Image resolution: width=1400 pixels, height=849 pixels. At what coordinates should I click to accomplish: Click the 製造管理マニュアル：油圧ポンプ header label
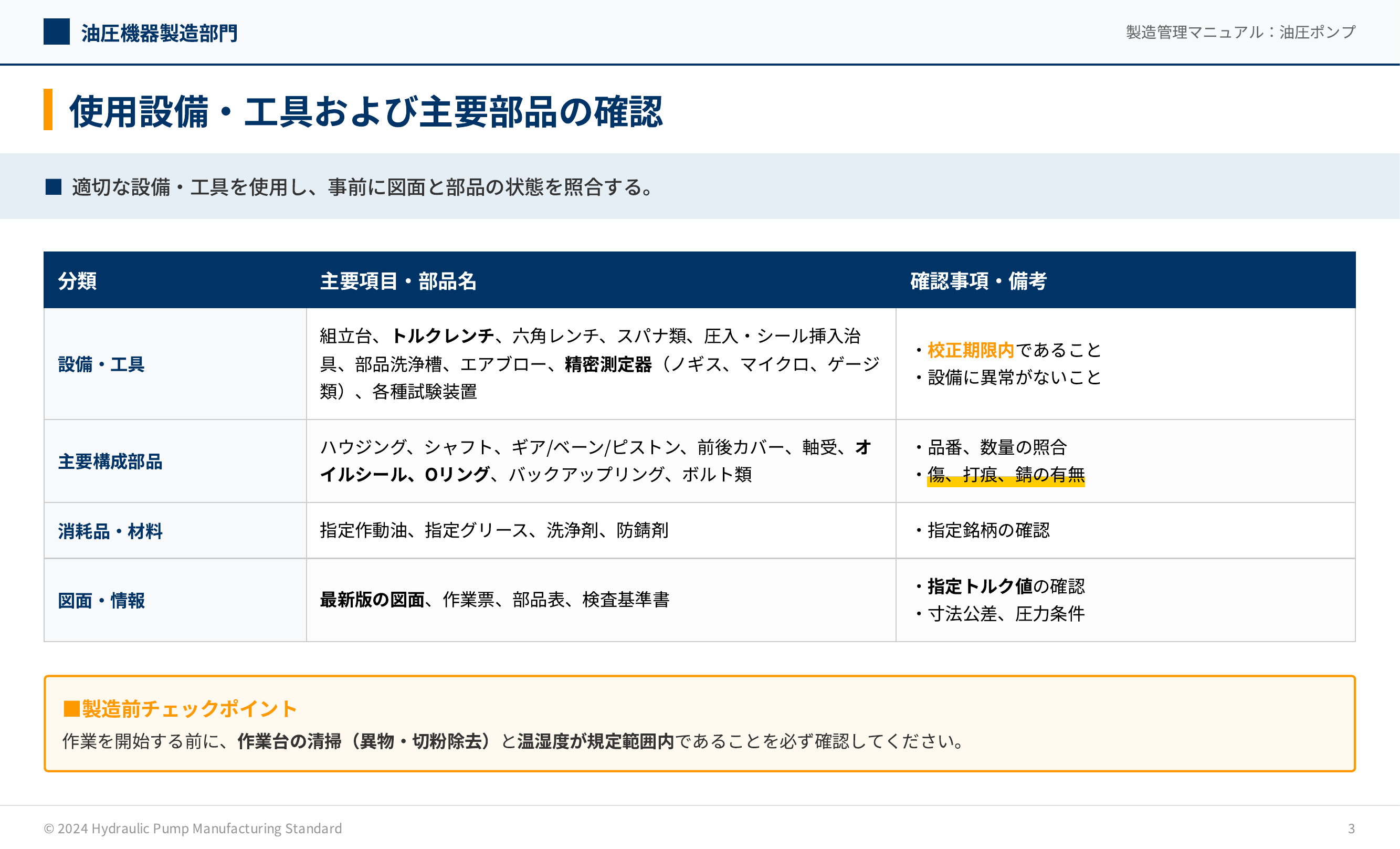(1240, 32)
